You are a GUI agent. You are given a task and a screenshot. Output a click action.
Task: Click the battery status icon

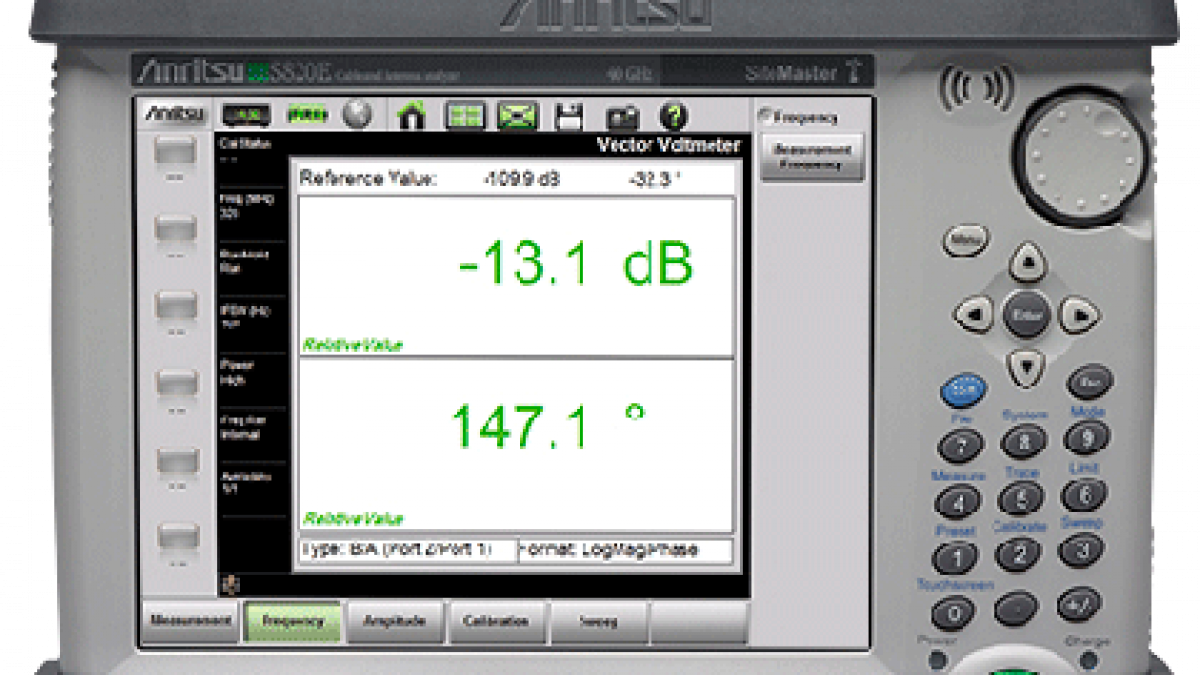[246, 116]
